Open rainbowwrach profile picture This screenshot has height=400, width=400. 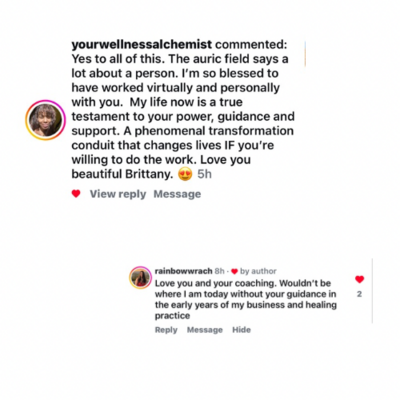pyautogui.click(x=141, y=278)
